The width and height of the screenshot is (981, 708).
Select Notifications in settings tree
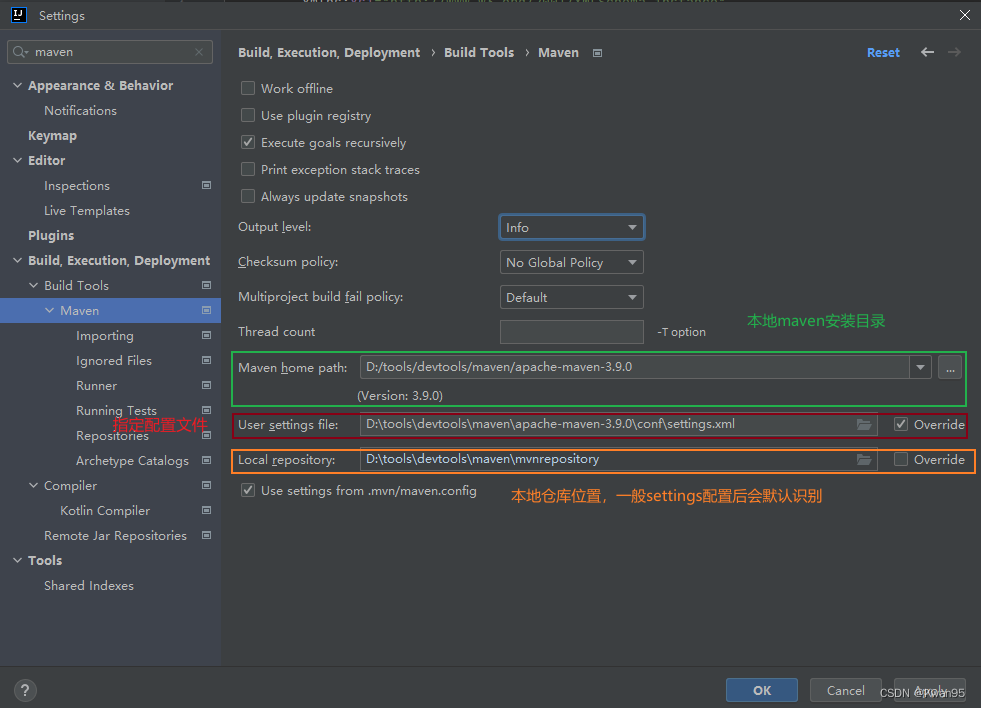tap(80, 111)
